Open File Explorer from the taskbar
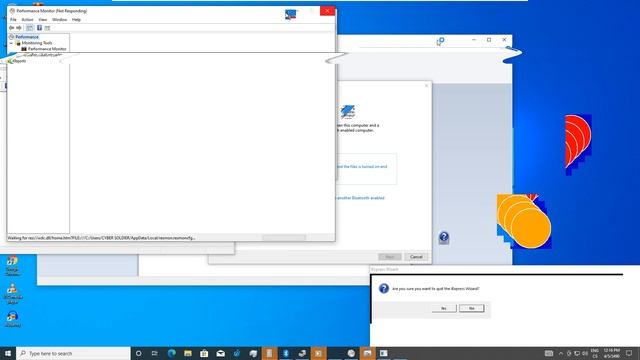 (188, 353)
